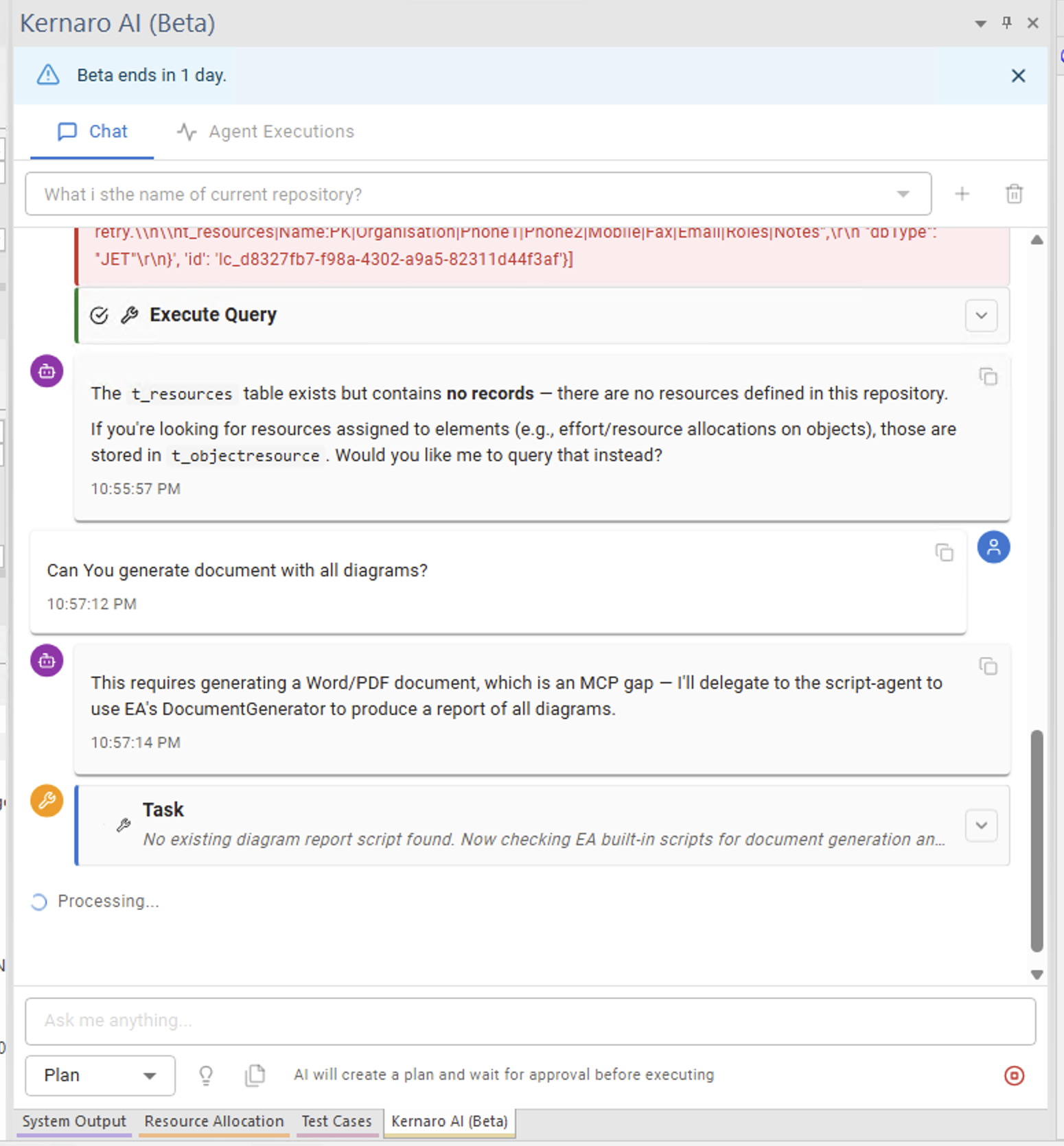Delete conversation with trash icon
This screenshot has width=1064, height=1146.
(1014, 194)
